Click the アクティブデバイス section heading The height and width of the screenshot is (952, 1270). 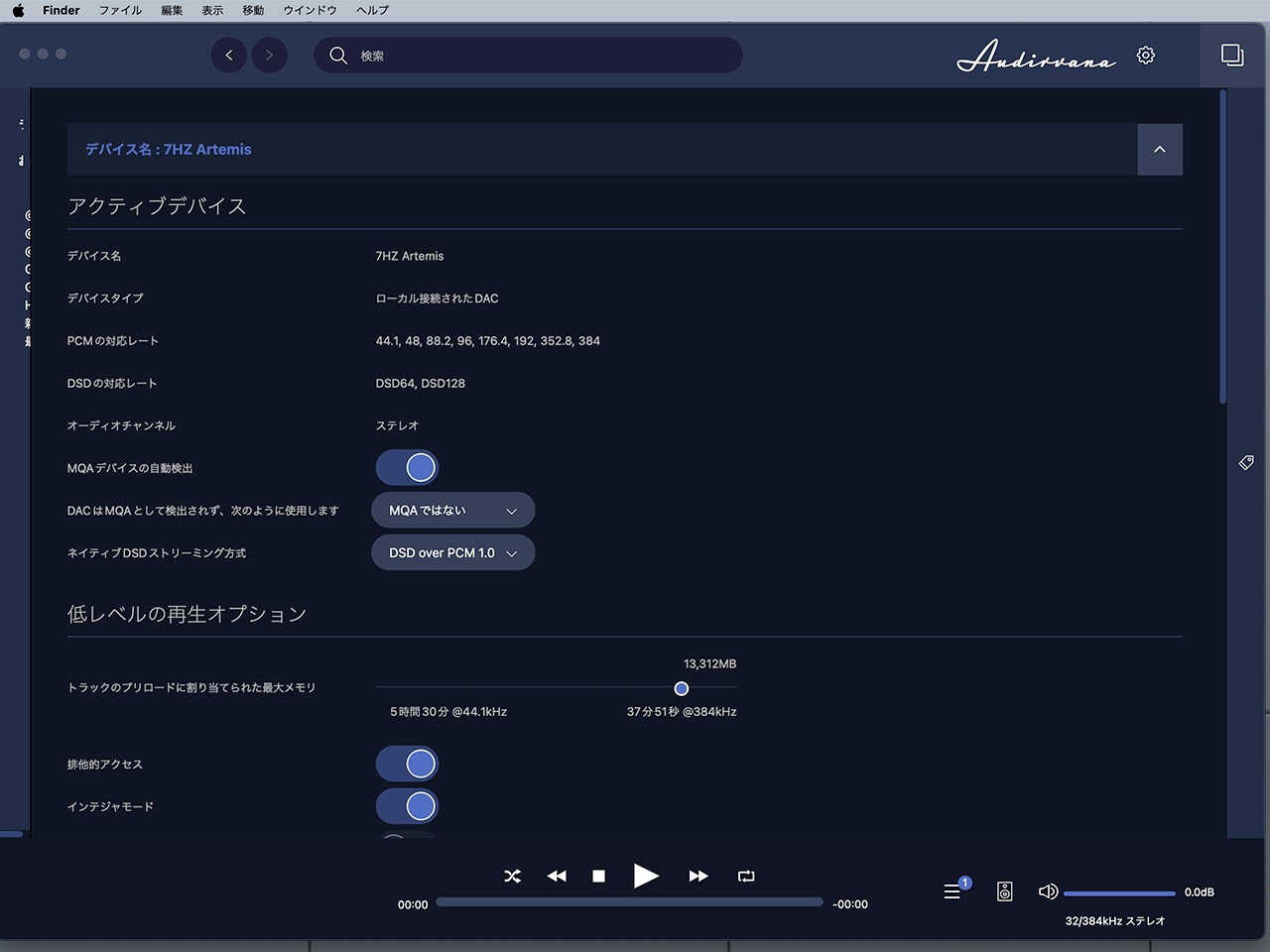(x=157, y=206)
